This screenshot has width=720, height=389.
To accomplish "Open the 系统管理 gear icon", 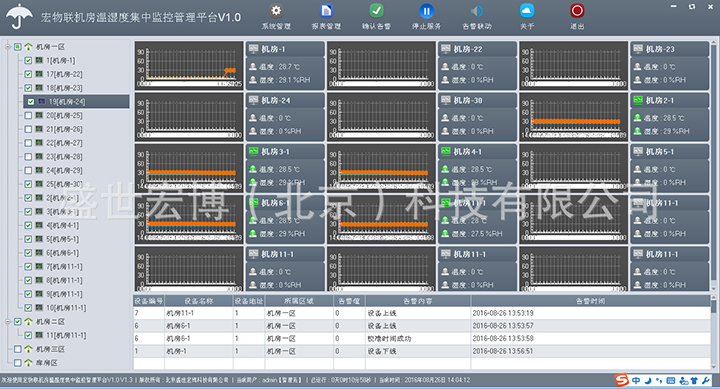I will click(276, 11).
